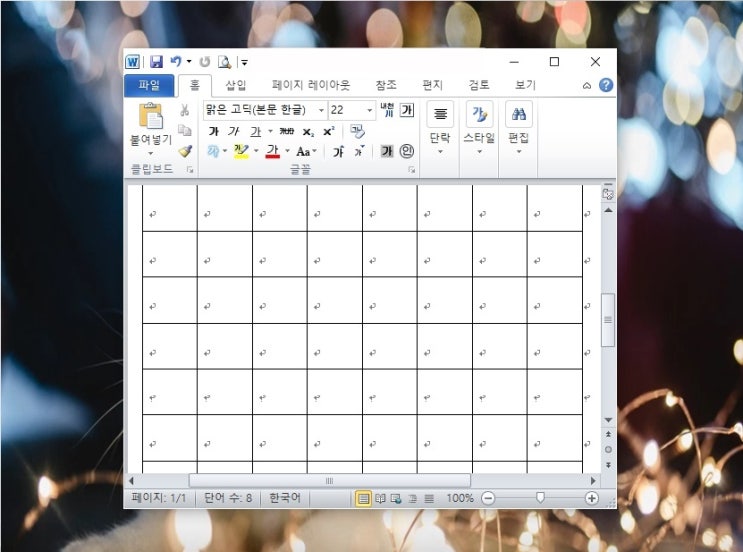Open the 보기 tab
Viewport: 743px width, 552px height.
click(x=525, y=85)
